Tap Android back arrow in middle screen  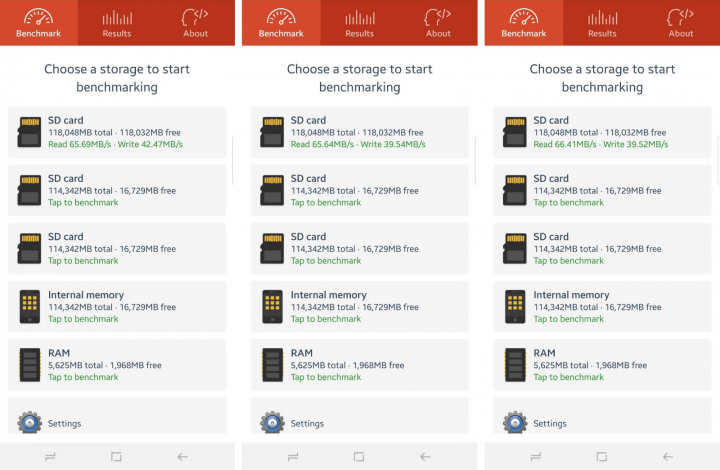point(425,457)
